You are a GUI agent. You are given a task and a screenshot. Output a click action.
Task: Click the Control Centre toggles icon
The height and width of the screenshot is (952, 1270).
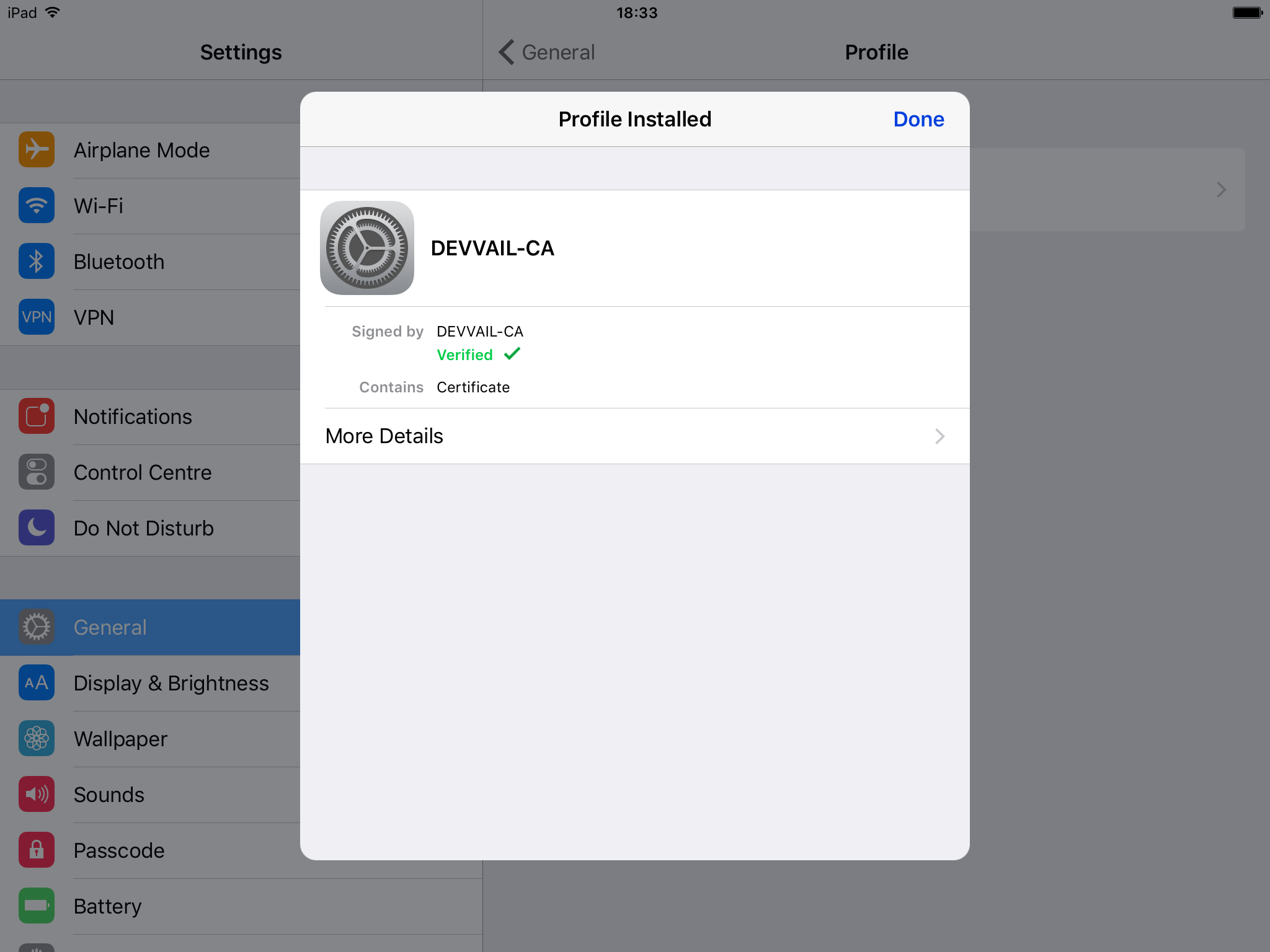click(x=37, y=472)
